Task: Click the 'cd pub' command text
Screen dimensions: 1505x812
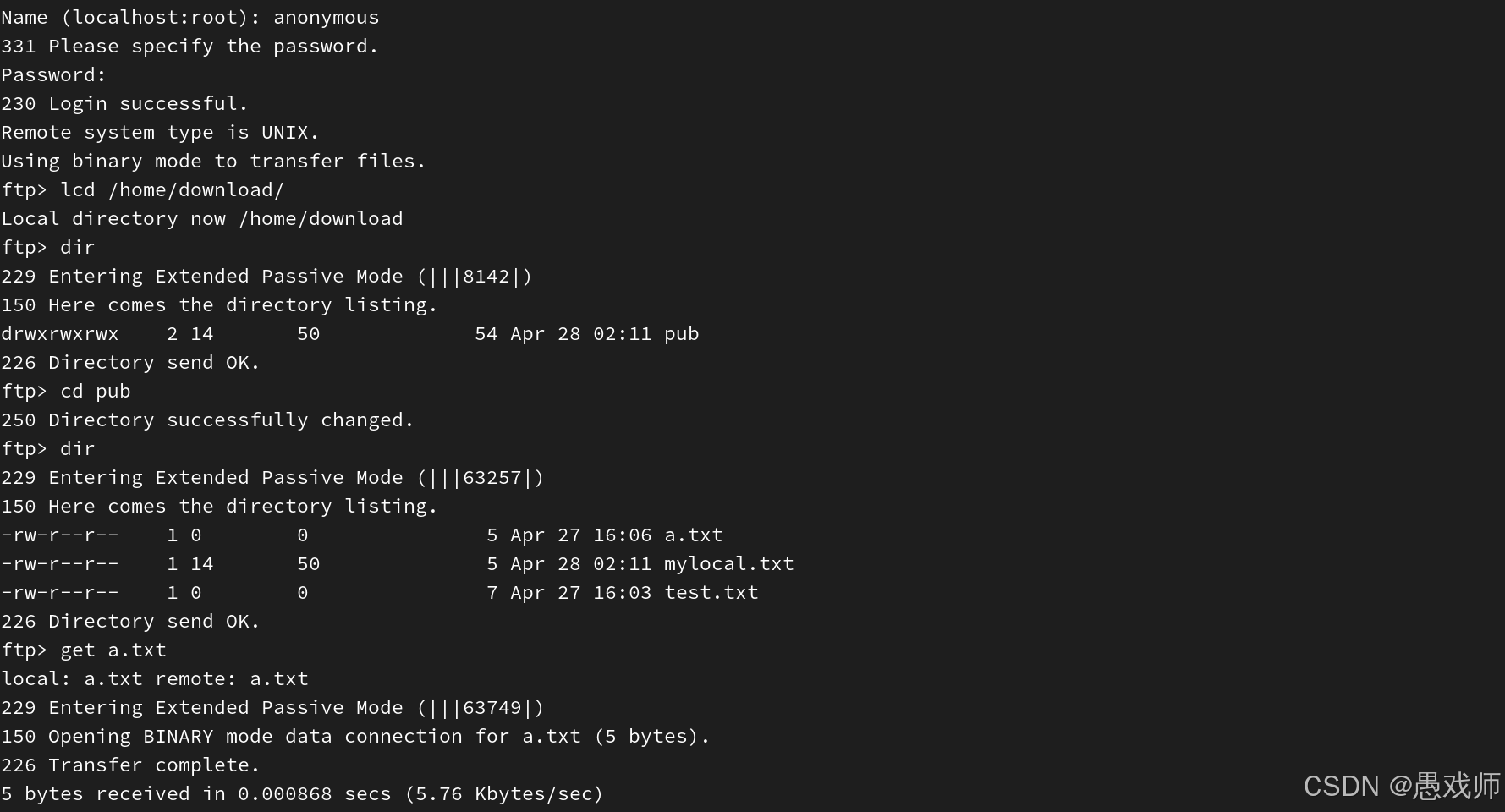Action: [96, 391]
